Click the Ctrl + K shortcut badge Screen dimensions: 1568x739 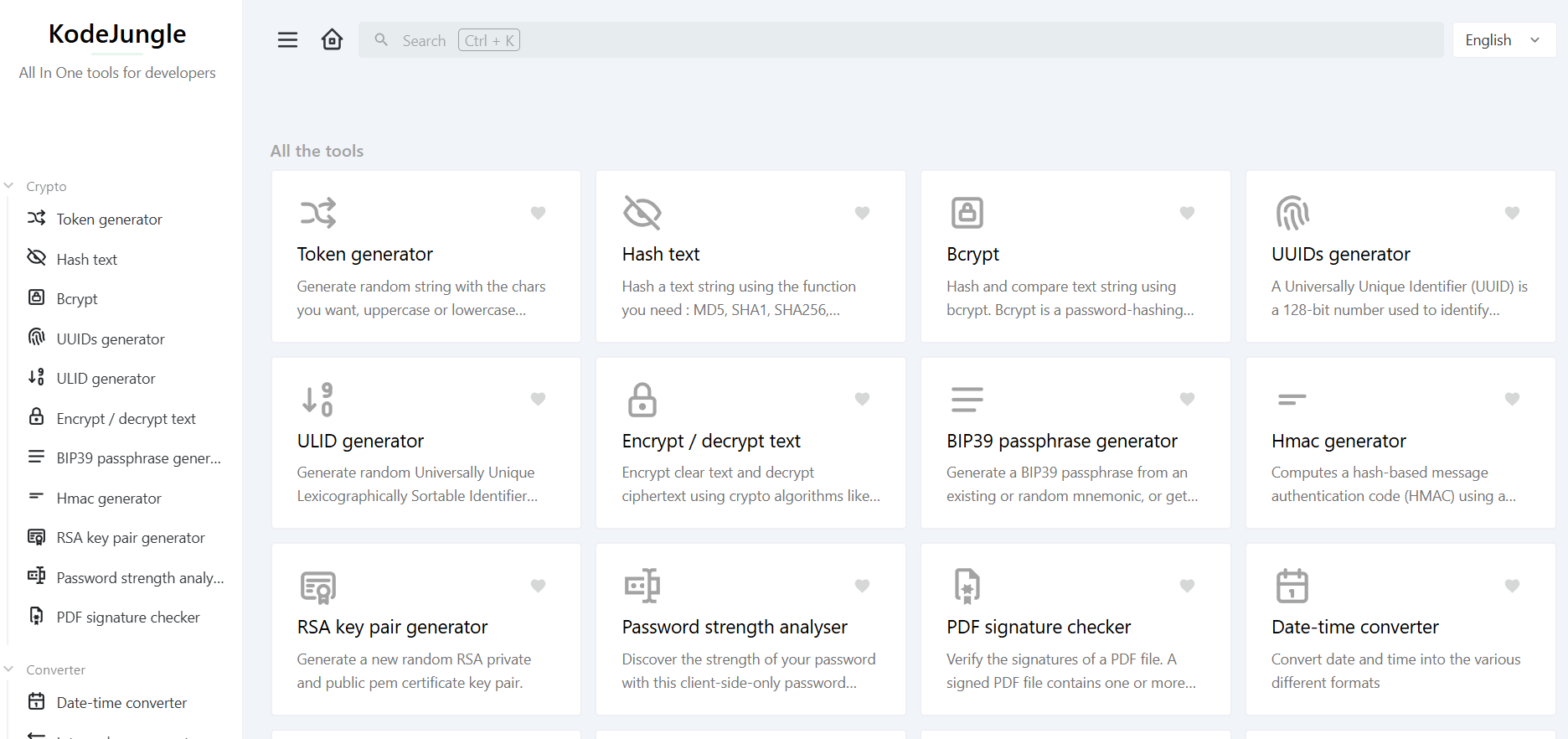489,40
